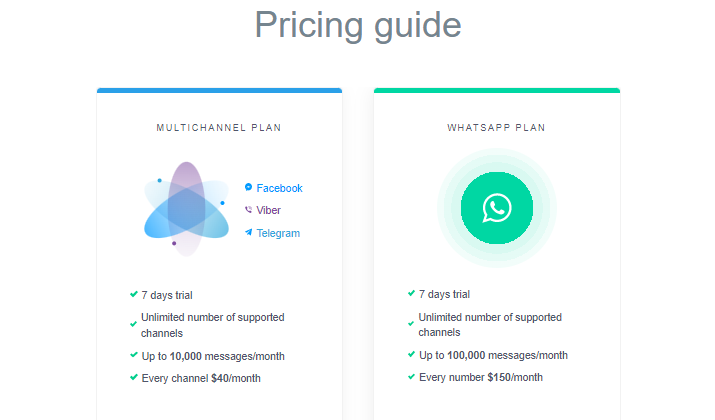Click checkmark beside Multichannel 7 days trial
This screenshot has width=715, height=420.
point(134,294)
